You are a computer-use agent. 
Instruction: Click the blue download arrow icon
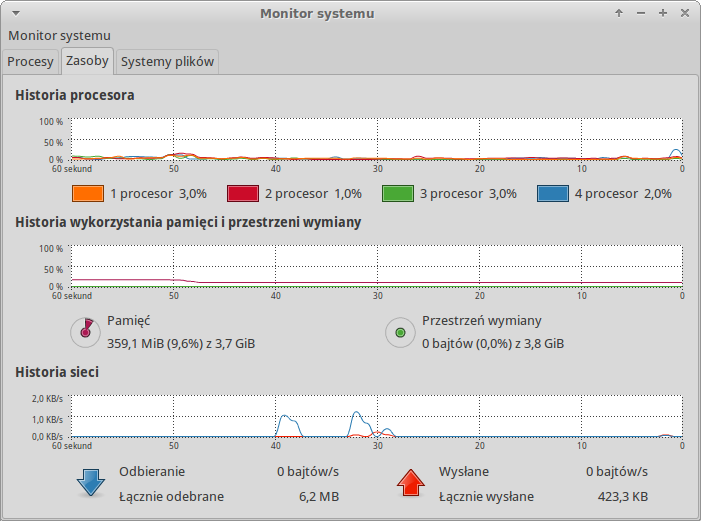click(x=91, y=483)
